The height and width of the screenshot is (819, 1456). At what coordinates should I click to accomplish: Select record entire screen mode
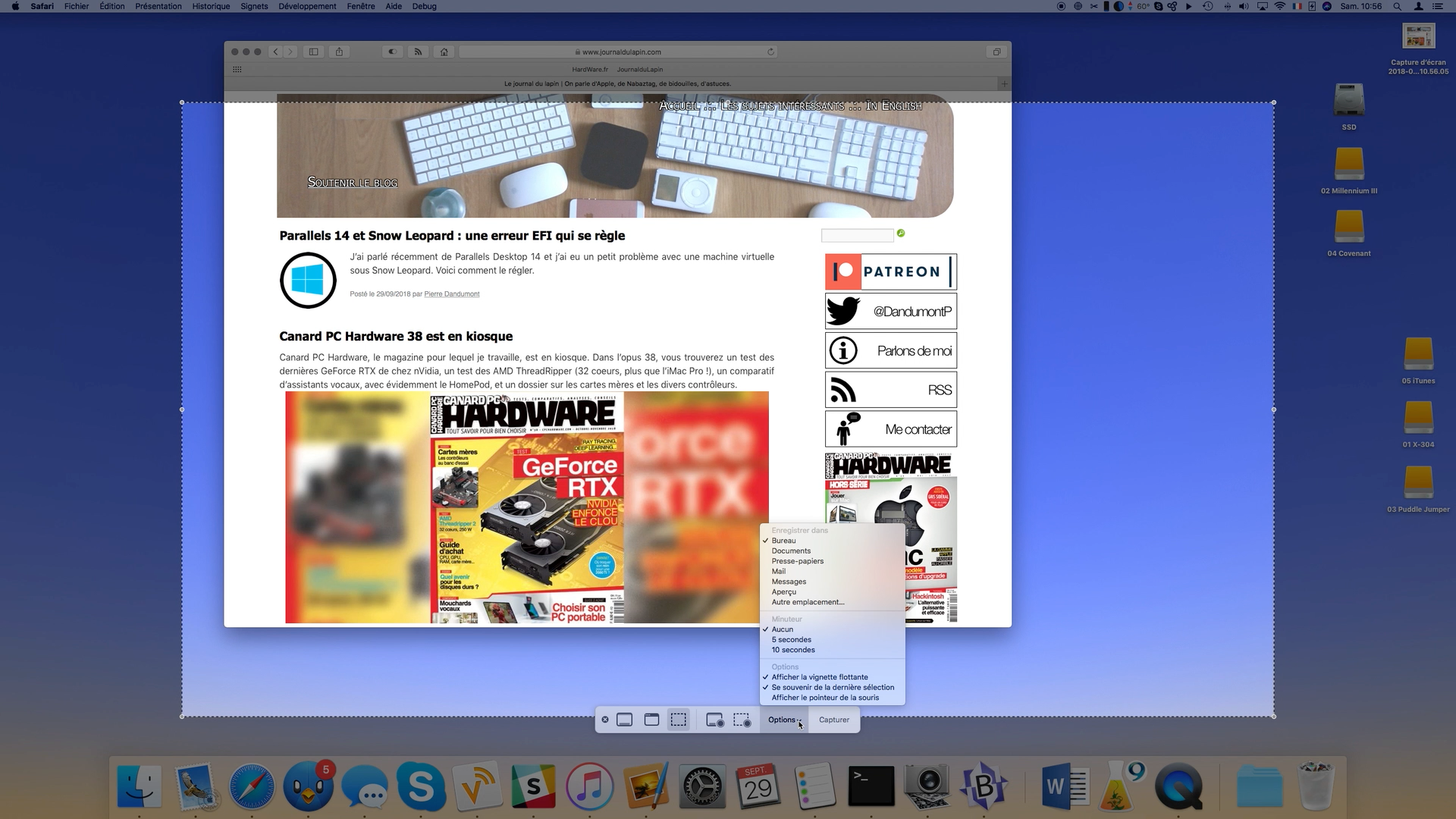714,720
